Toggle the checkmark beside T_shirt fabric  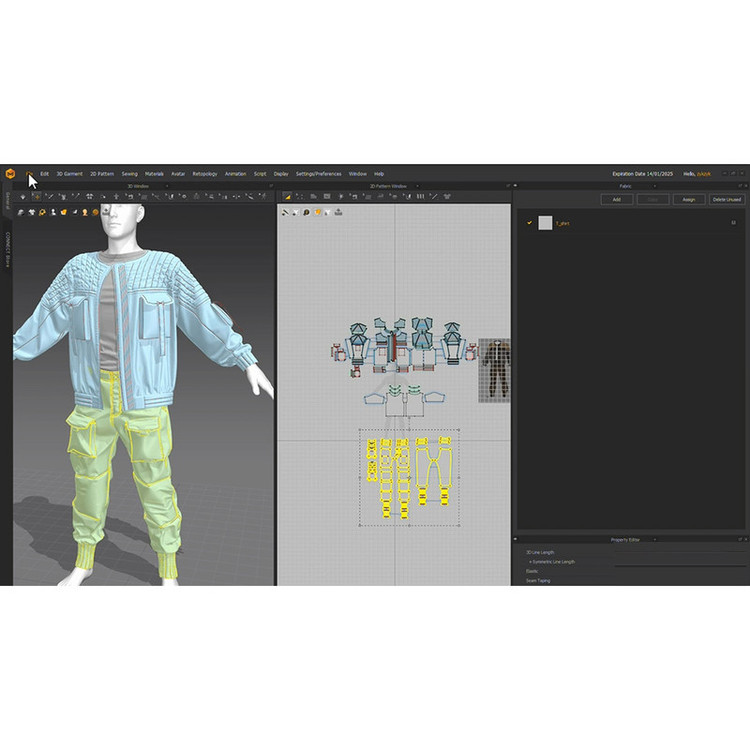click(x=530, y=223)
